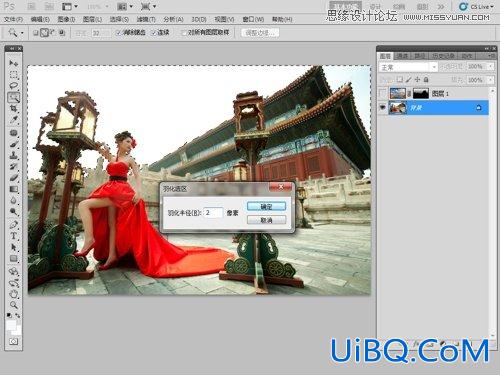Screen dimensions: 500x375
Task: Select the Zoom tool in toolbox
Action: [14, 305]
